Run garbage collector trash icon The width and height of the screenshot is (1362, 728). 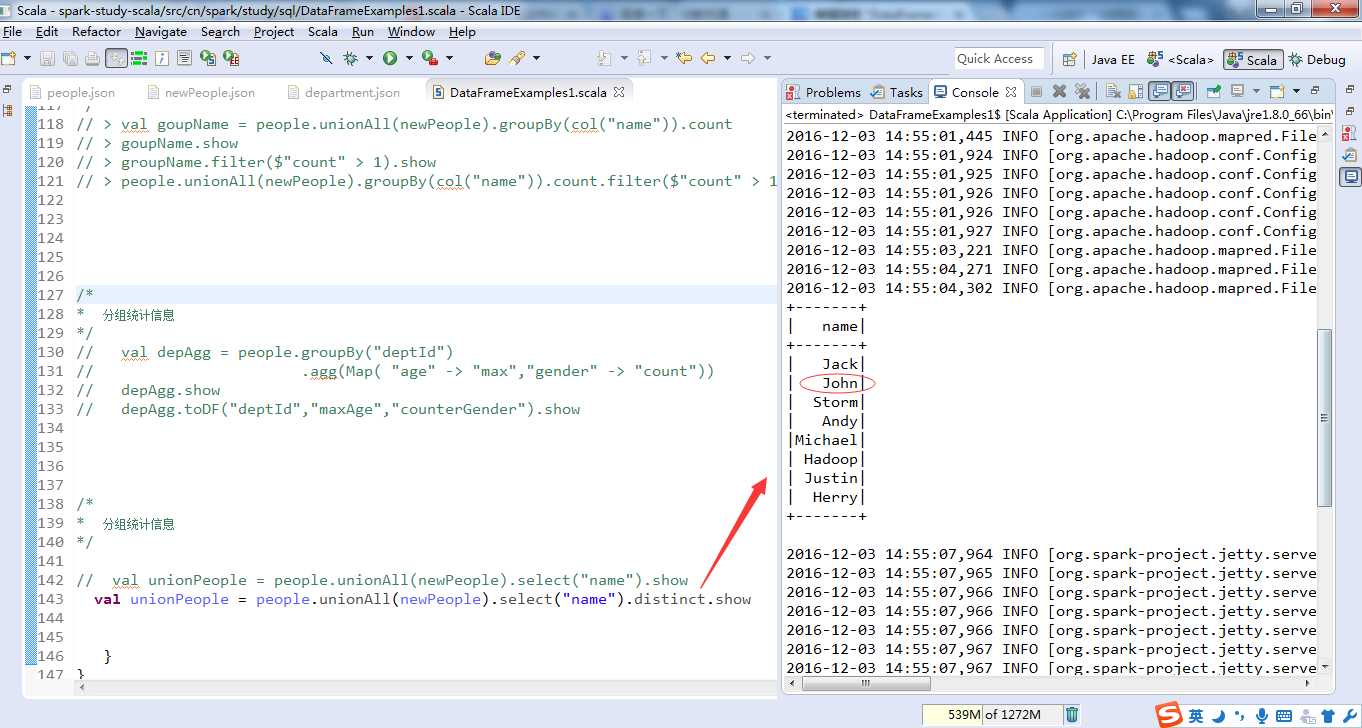tap(1072, 714)
